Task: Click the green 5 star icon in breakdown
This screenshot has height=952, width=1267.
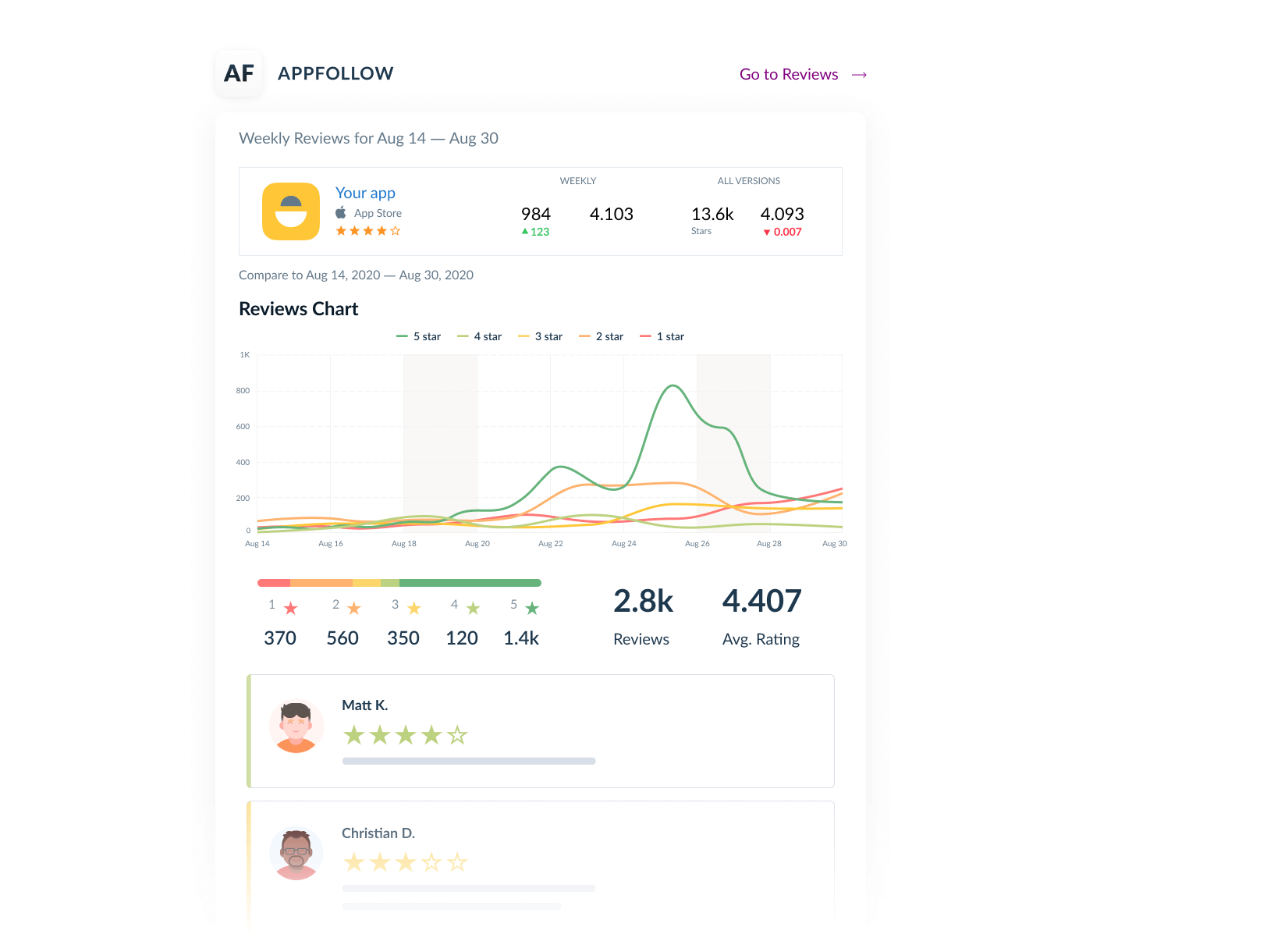Action: coord(532,608)
